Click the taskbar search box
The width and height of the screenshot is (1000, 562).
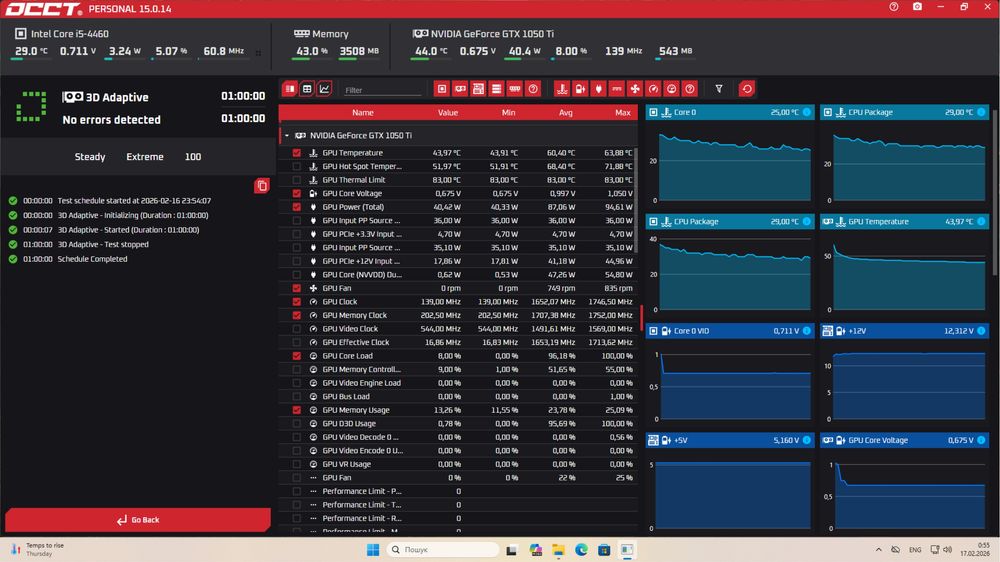click(443, 549)
